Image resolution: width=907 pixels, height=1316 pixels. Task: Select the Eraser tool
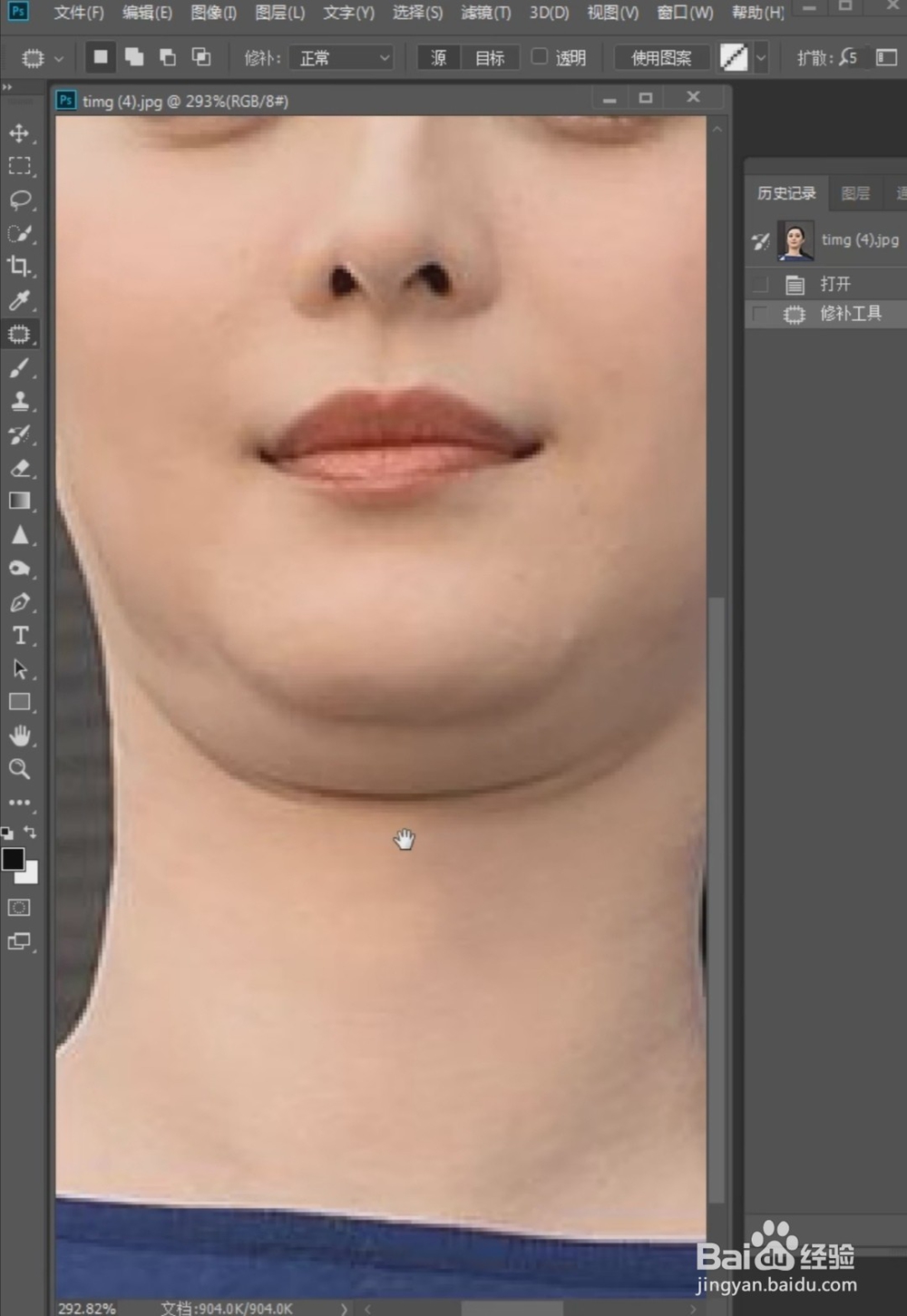(x=19, y=468)
